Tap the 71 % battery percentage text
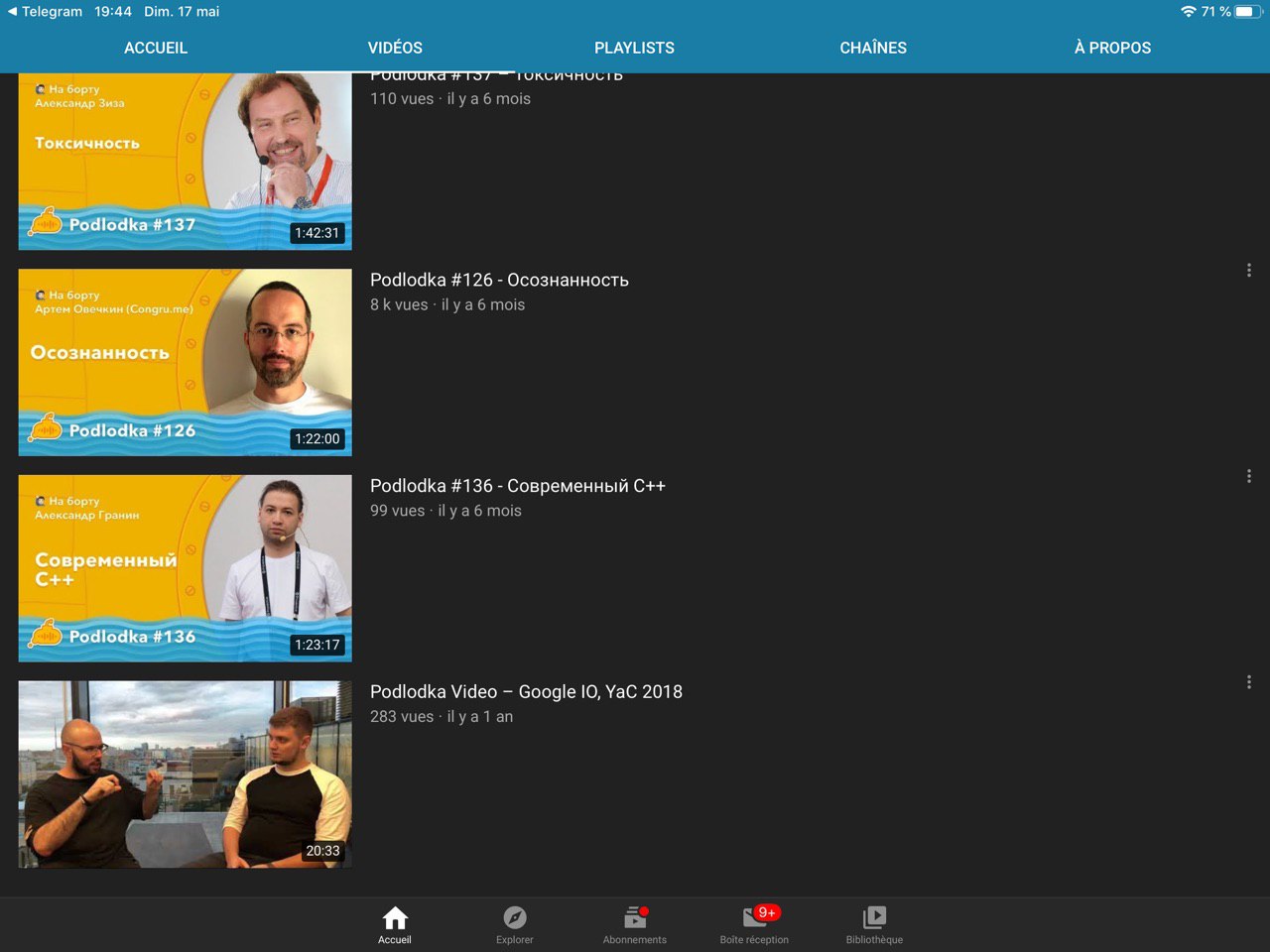This screenshot has height=952, width=1270. pyautogui.click(x=1215, y=12)
